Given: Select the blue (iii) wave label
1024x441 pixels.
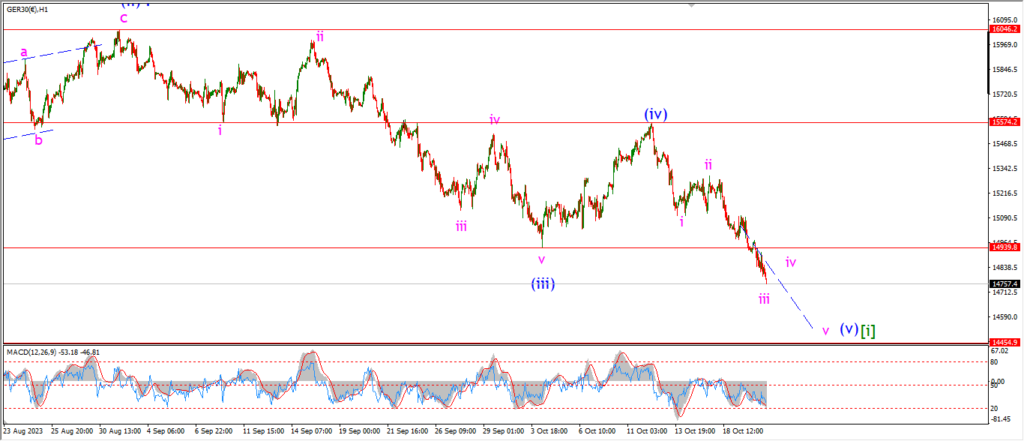Looking at the screenshot, I should (x=545, y=284).
